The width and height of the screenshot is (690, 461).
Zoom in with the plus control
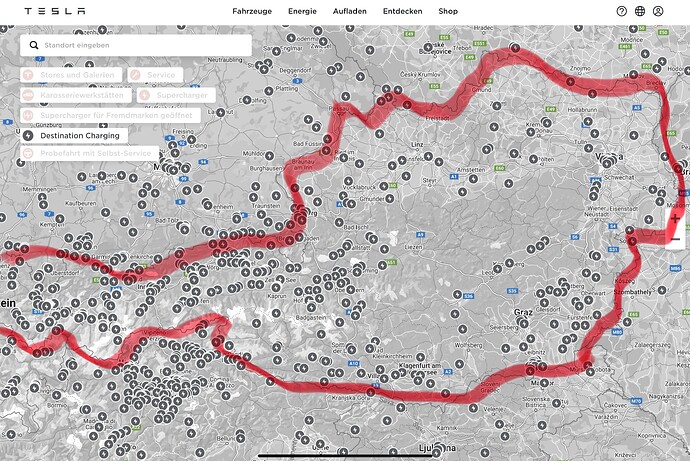coord(675,219)
